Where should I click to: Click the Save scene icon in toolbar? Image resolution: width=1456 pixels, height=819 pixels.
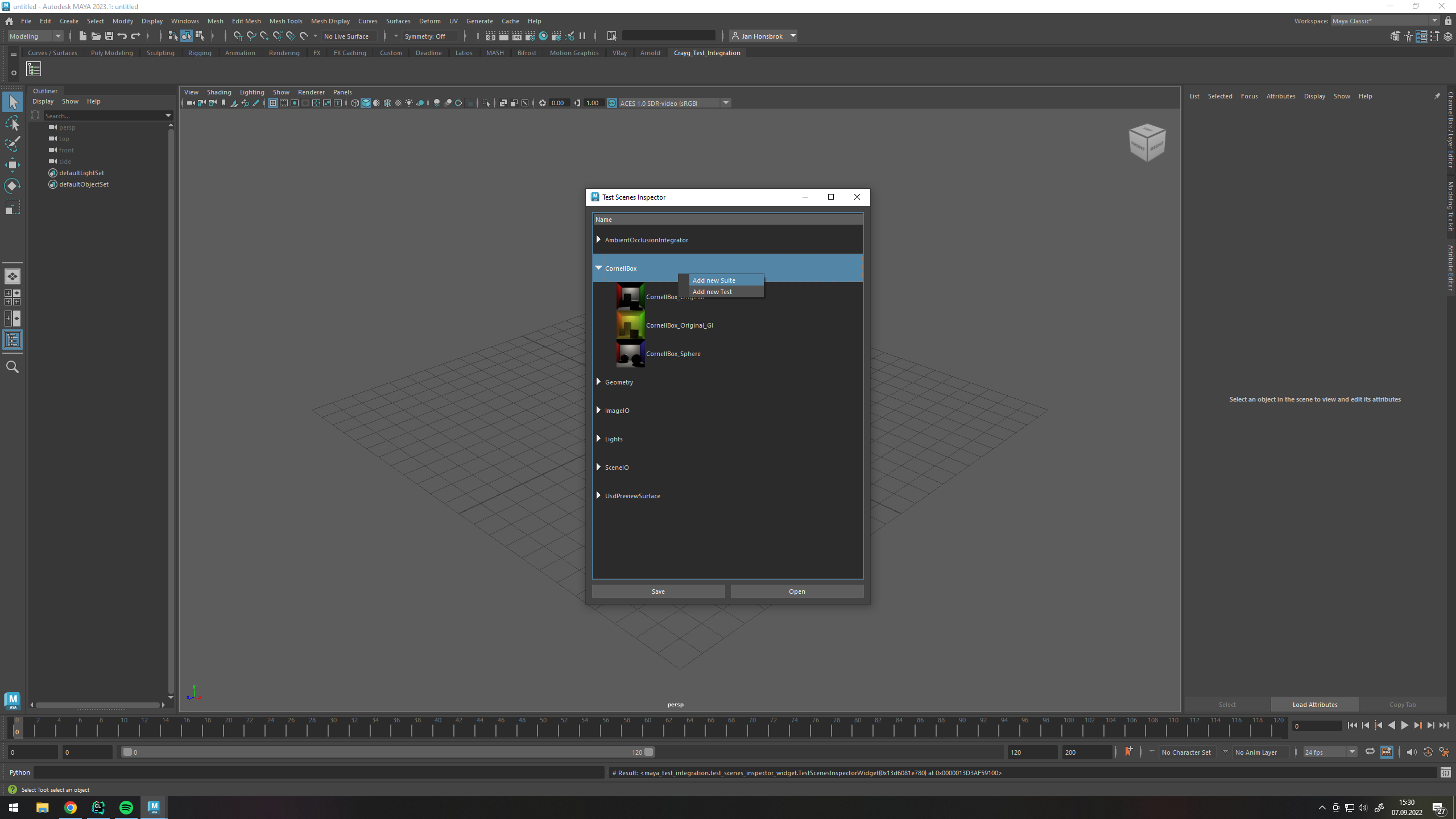(x=109, y=36)
